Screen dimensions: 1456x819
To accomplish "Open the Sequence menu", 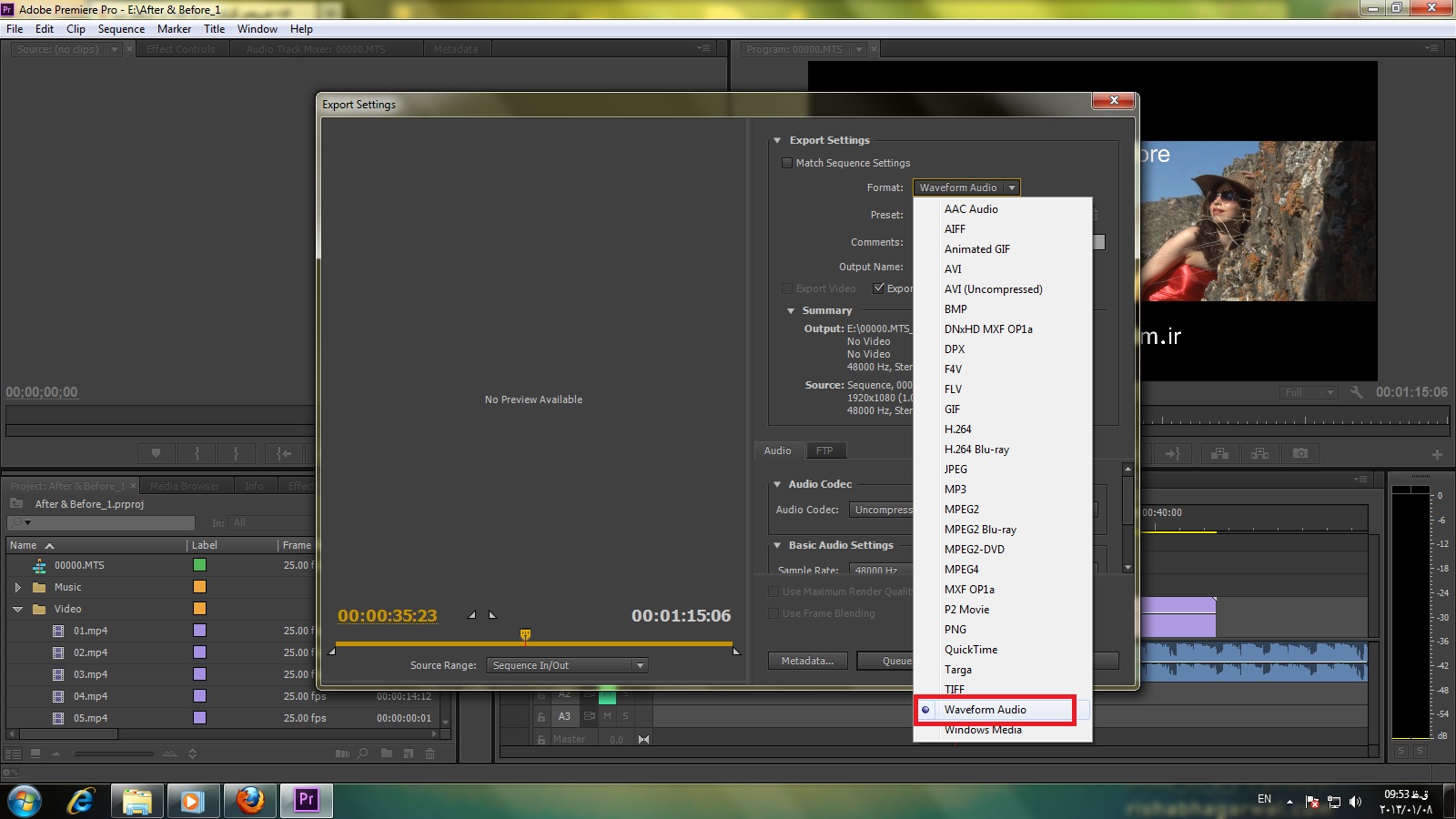I will (x=121, y=29).
